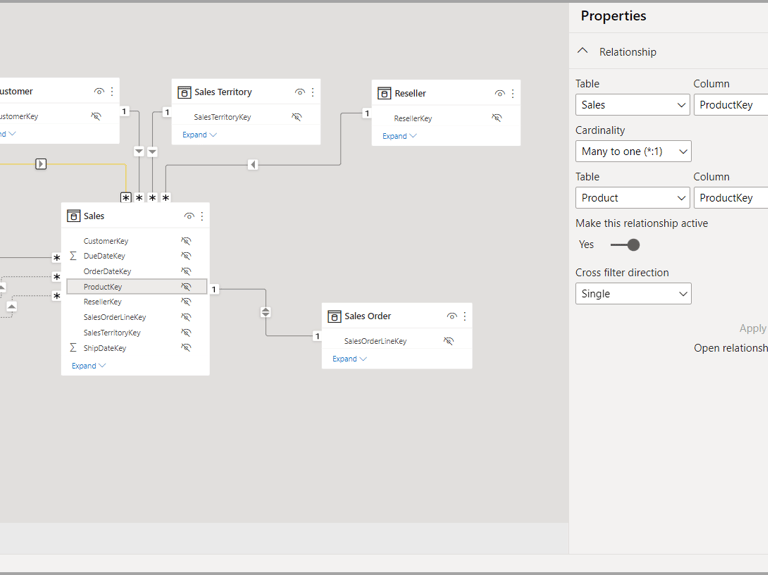Viewport: 768px width, 575px height.
Task: Click the sum icon next to DueDateKey
Action: point(73,256)
